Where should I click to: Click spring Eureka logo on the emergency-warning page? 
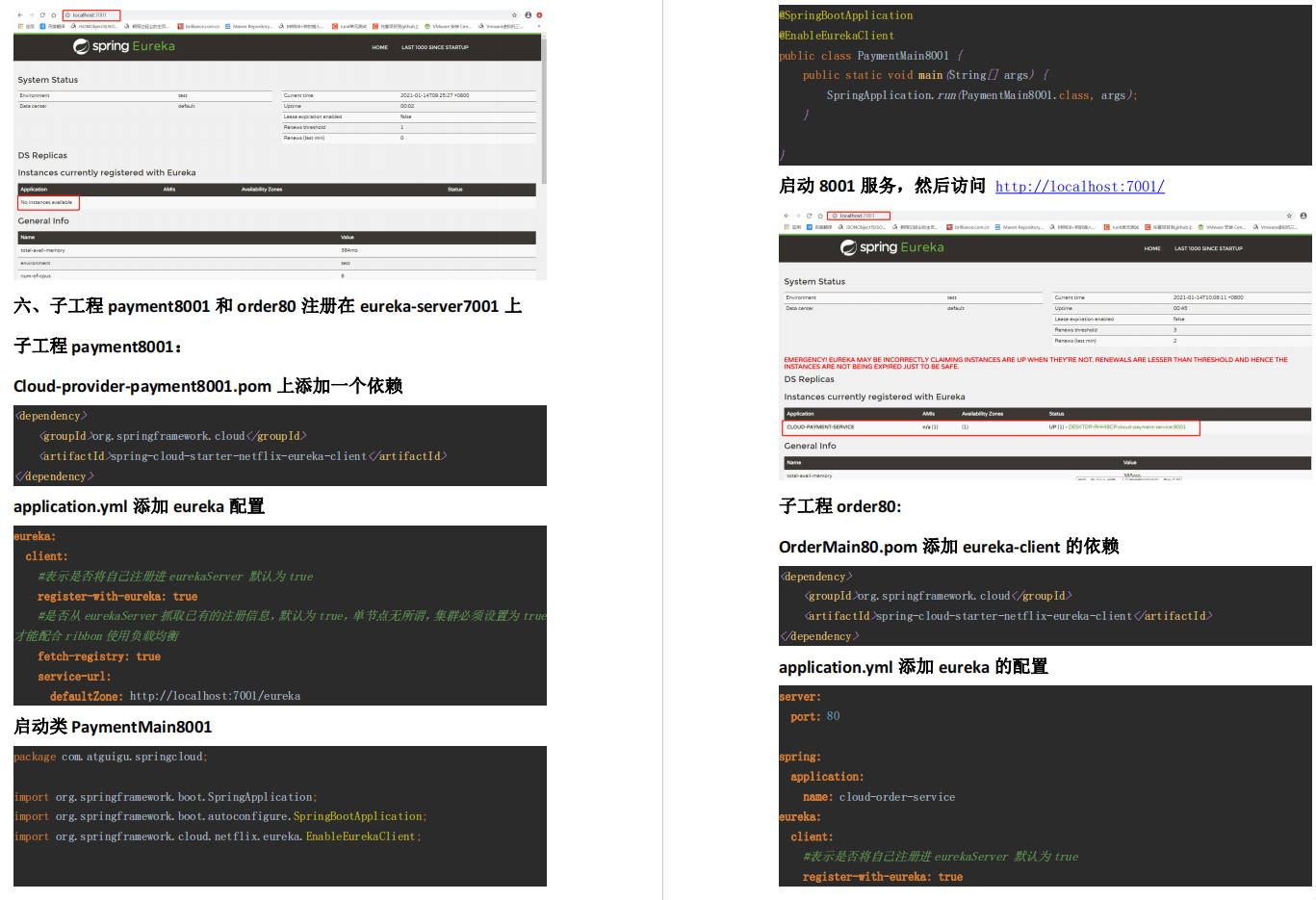click(892, 247)
